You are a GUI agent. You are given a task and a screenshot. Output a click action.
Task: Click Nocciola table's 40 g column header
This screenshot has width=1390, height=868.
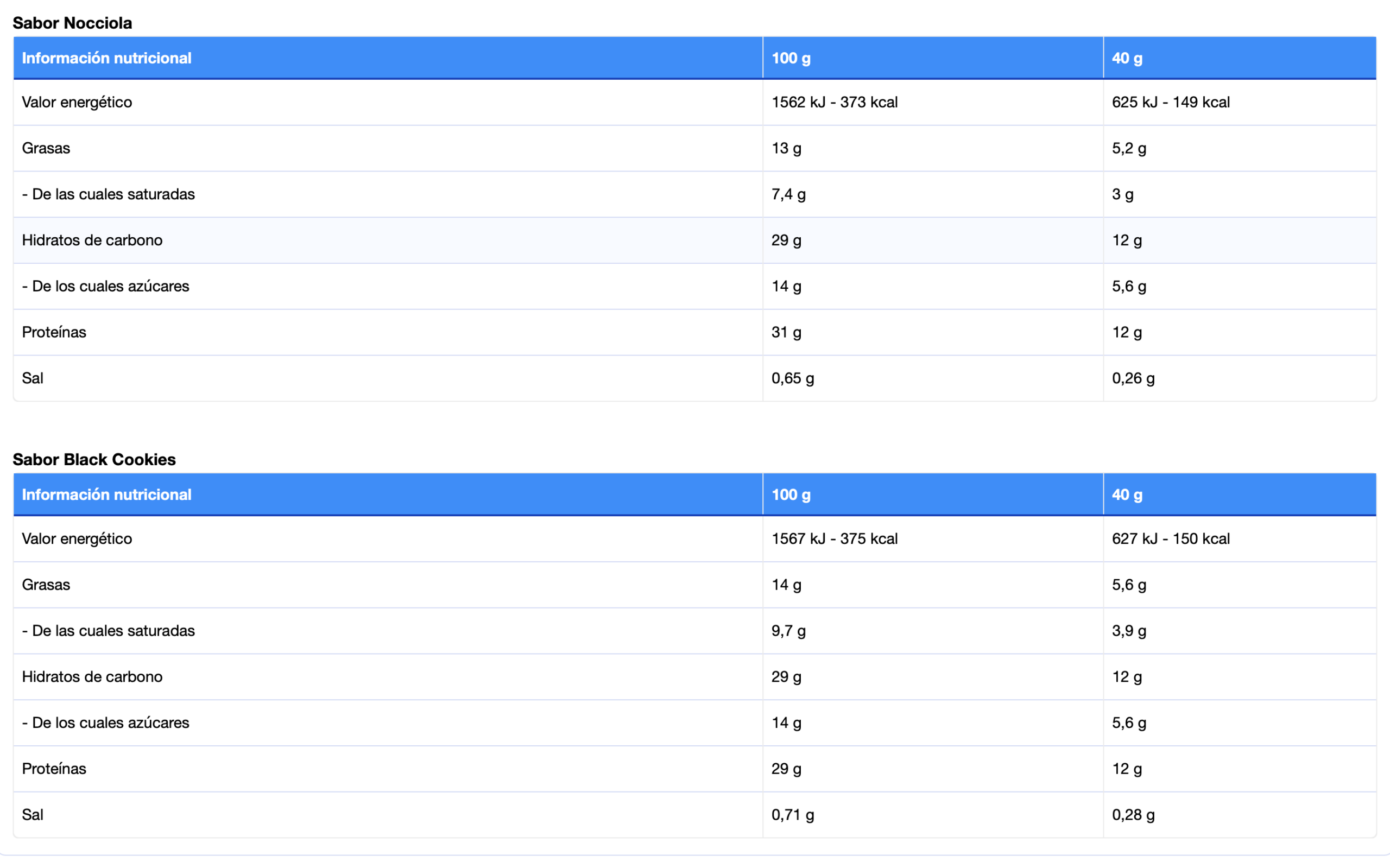tap(1127, 58)
